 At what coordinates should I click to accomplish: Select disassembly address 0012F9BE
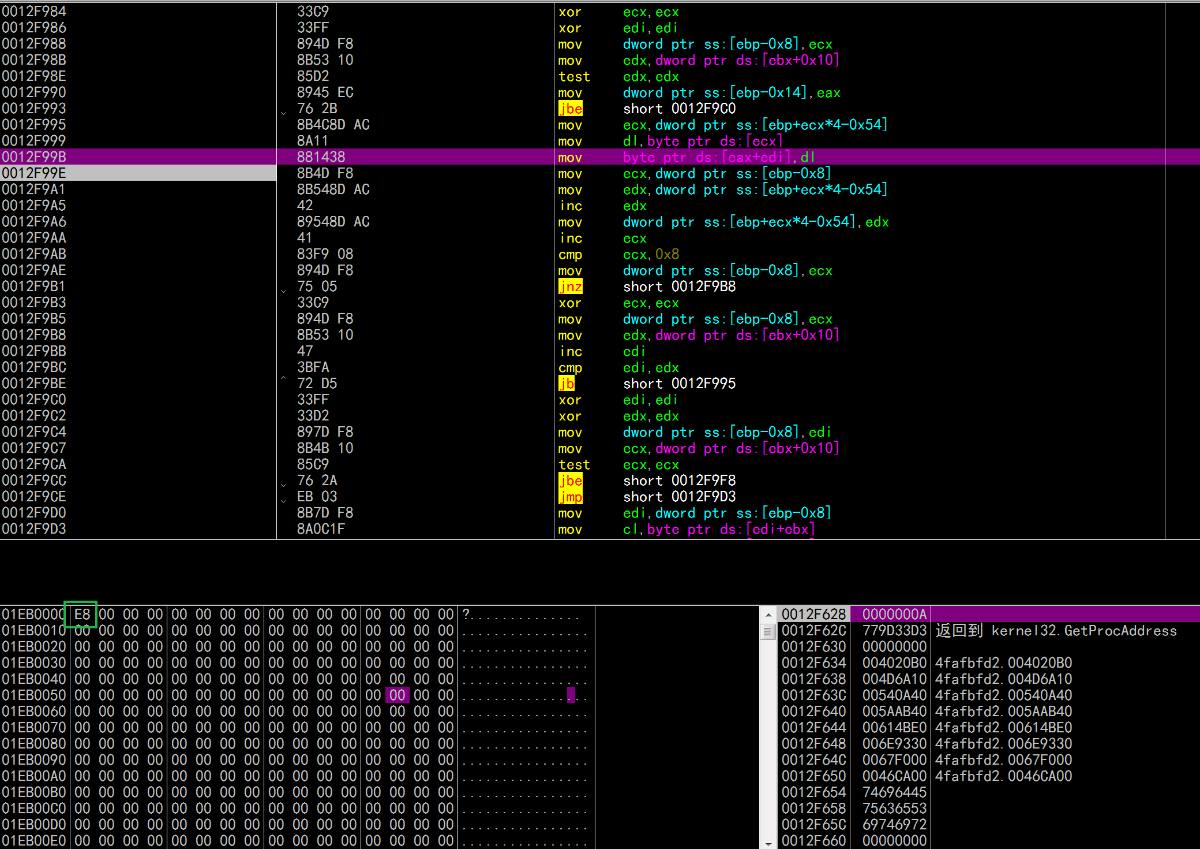coord(34,384)
